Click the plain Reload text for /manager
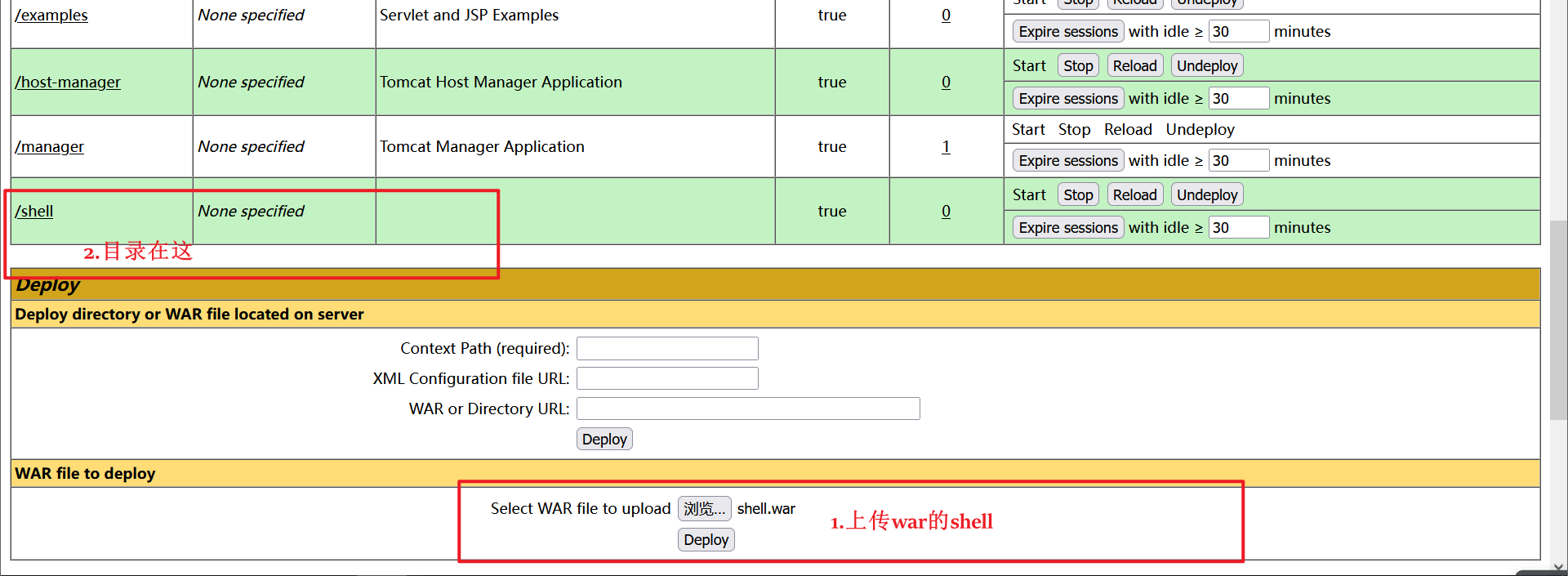 point(1128,130)
